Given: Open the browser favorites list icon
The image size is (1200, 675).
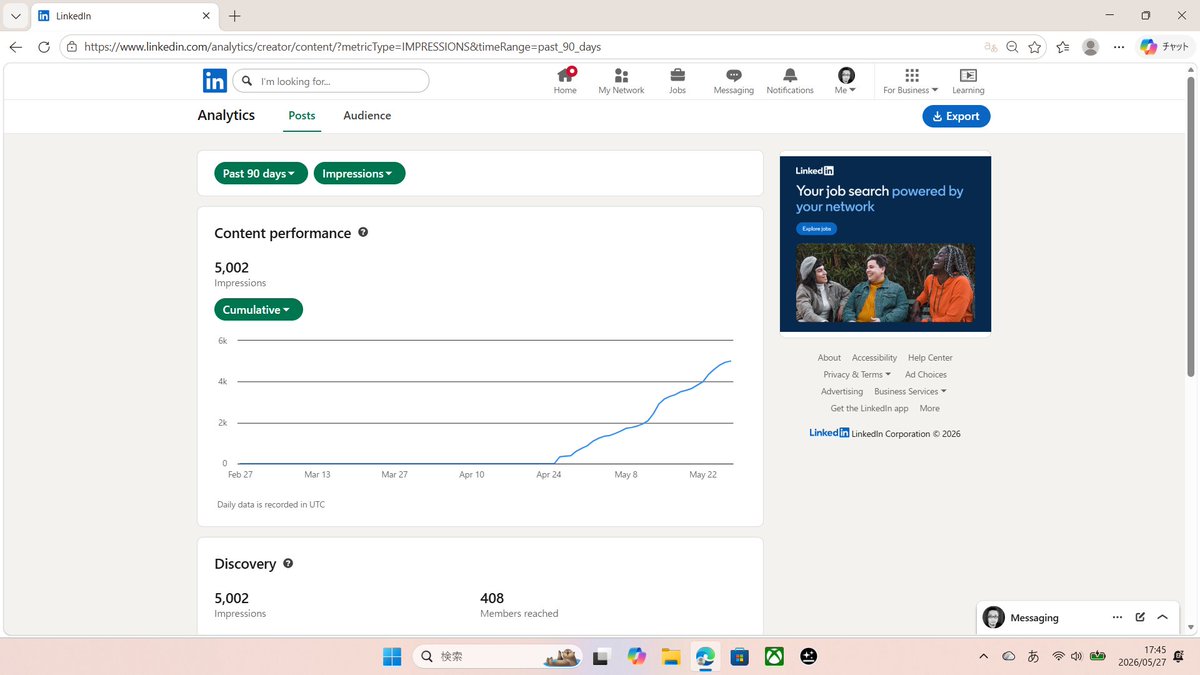Looking at the screenshot, I should pyautogui.click(x=1062, y=47).
